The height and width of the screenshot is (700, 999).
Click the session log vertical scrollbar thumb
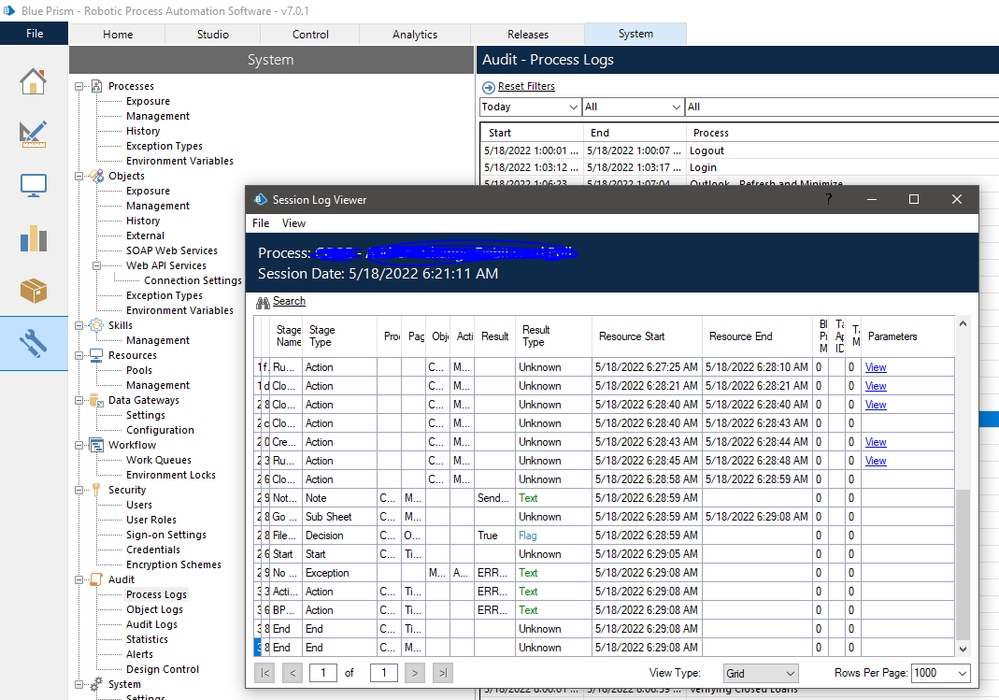click(x=963, y=564)
